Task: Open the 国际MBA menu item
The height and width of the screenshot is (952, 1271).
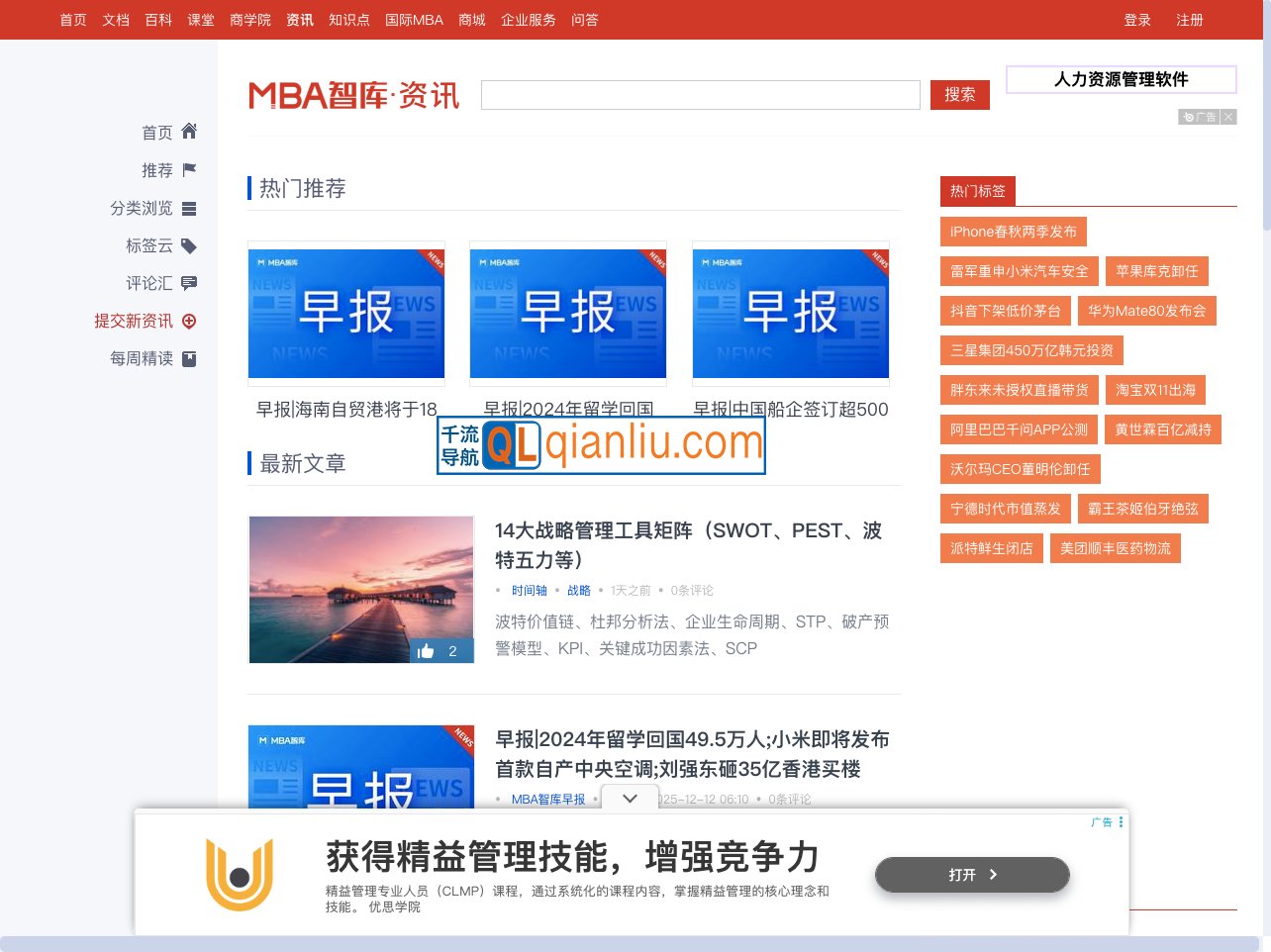Action: [x=414, y=20]
